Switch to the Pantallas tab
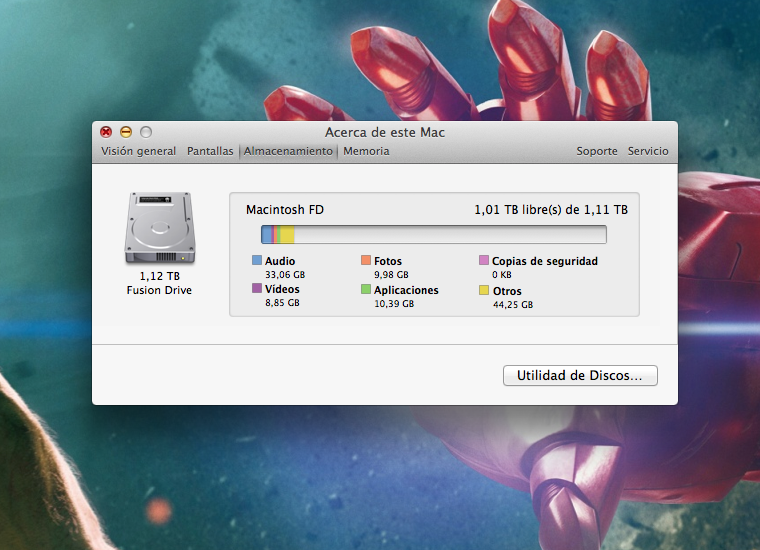Image resolution: width=760 pixels, height=550 pixels. click(210, 151)
